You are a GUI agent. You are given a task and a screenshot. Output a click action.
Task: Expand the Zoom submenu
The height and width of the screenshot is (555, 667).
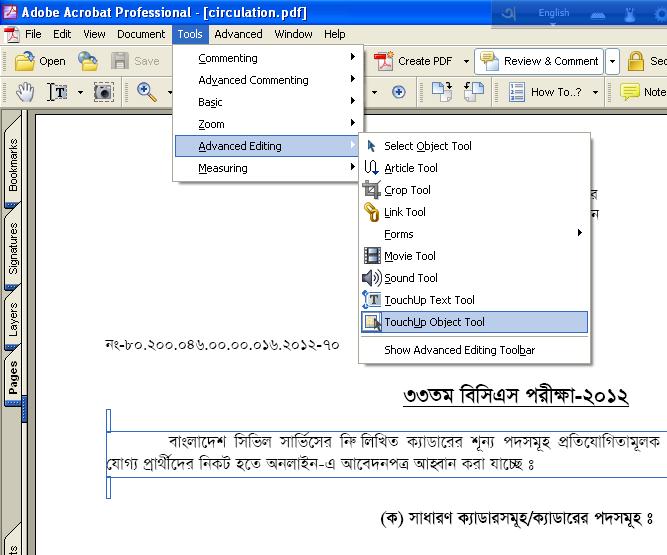pos(268,124)
